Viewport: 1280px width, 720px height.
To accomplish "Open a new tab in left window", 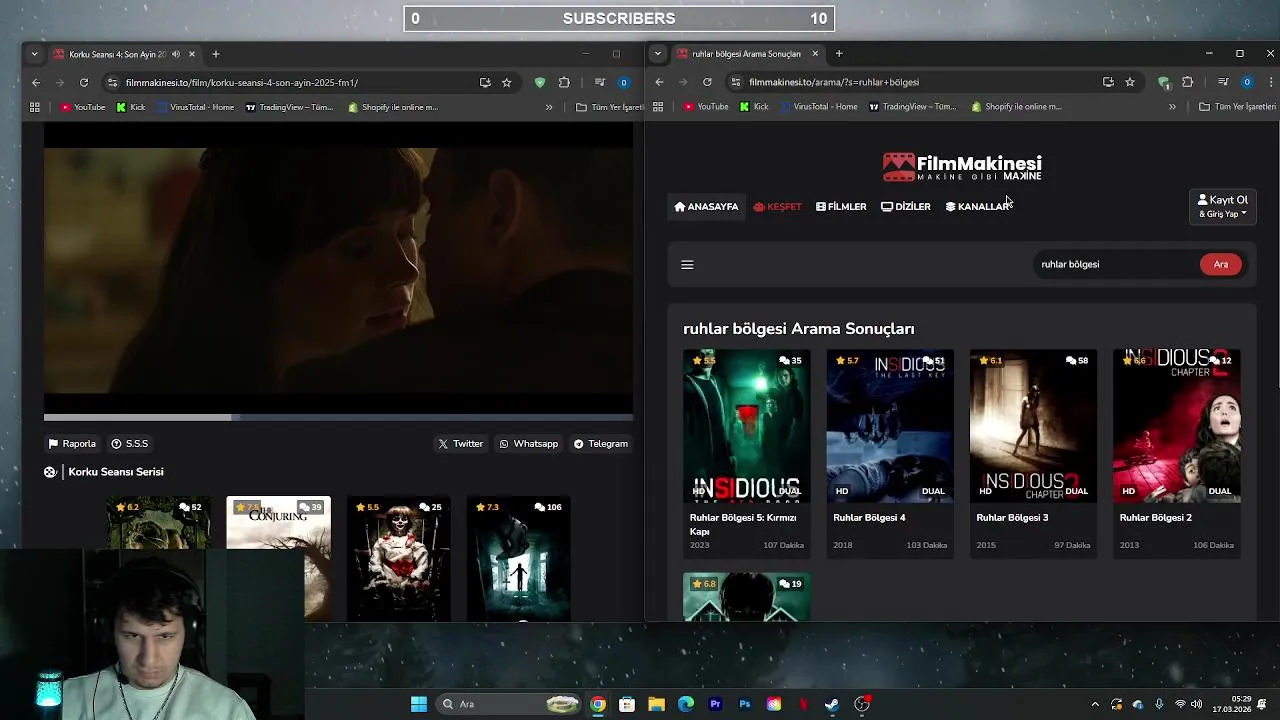I will point(215,54).
